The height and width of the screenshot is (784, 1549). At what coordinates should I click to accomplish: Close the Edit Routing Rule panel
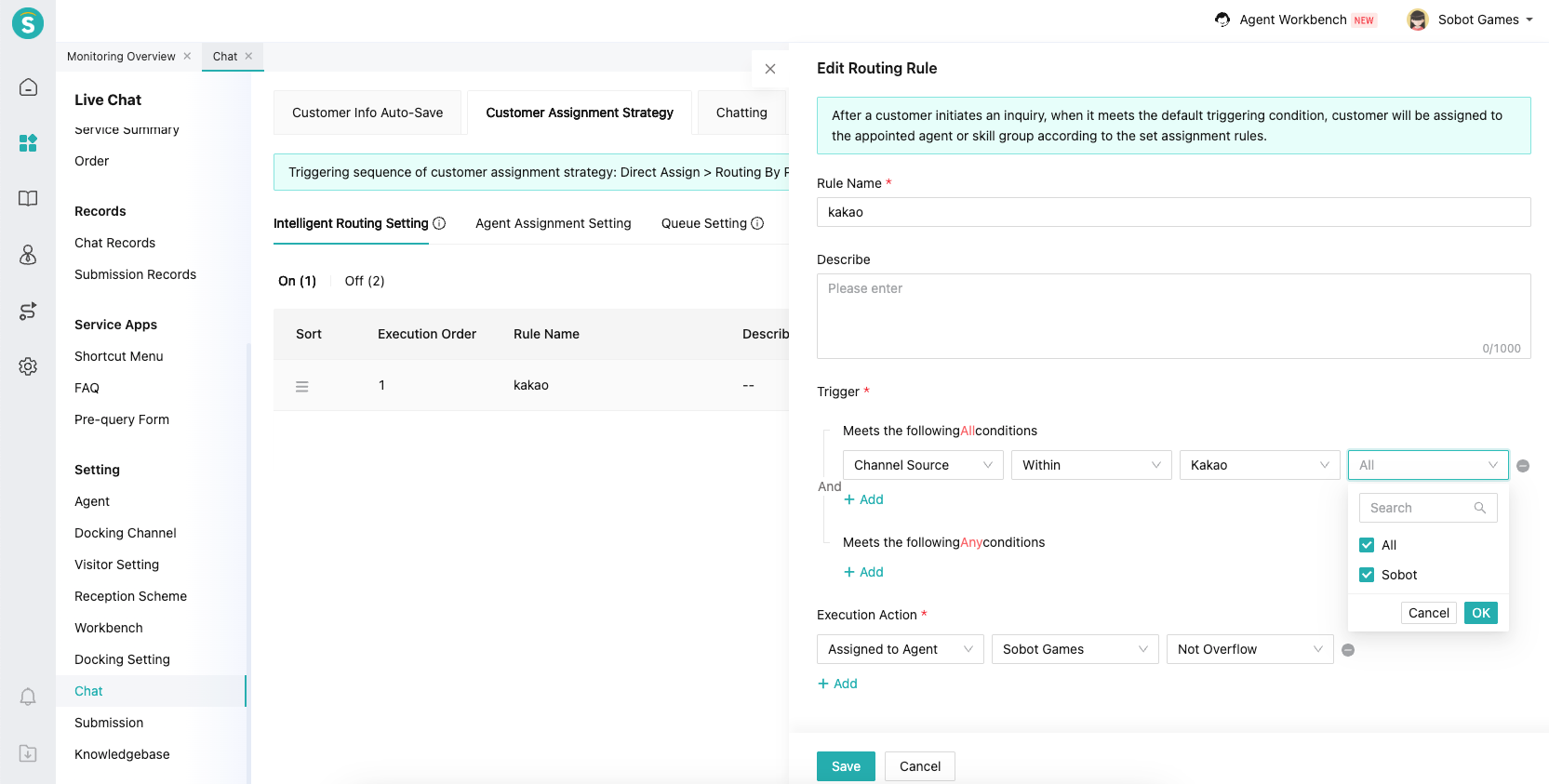(770, 69)
